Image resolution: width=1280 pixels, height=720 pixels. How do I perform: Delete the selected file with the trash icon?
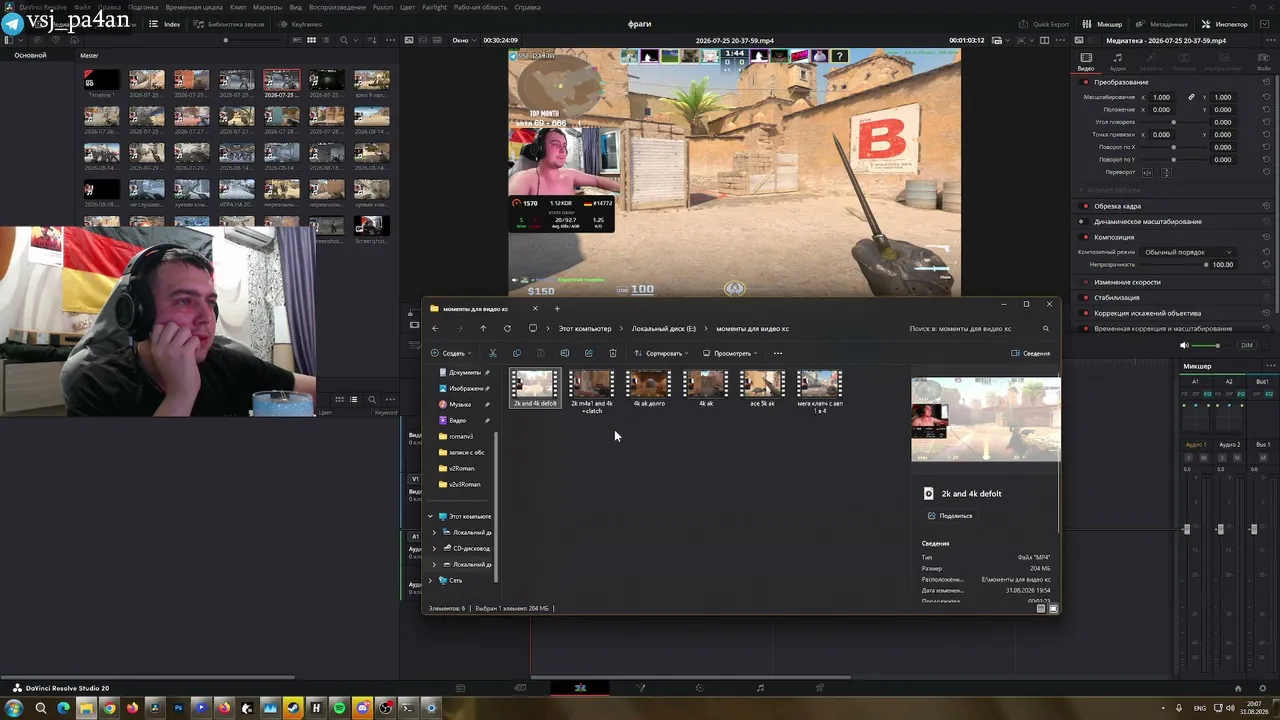pos(613,353)
